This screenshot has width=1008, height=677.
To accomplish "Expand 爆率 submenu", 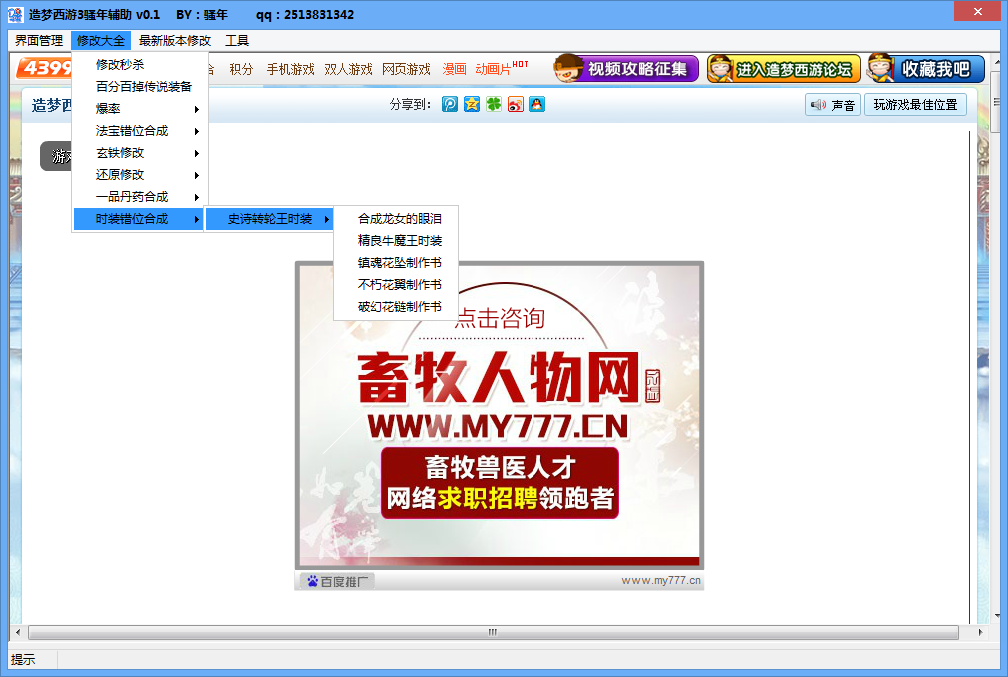I will (140, 109).
